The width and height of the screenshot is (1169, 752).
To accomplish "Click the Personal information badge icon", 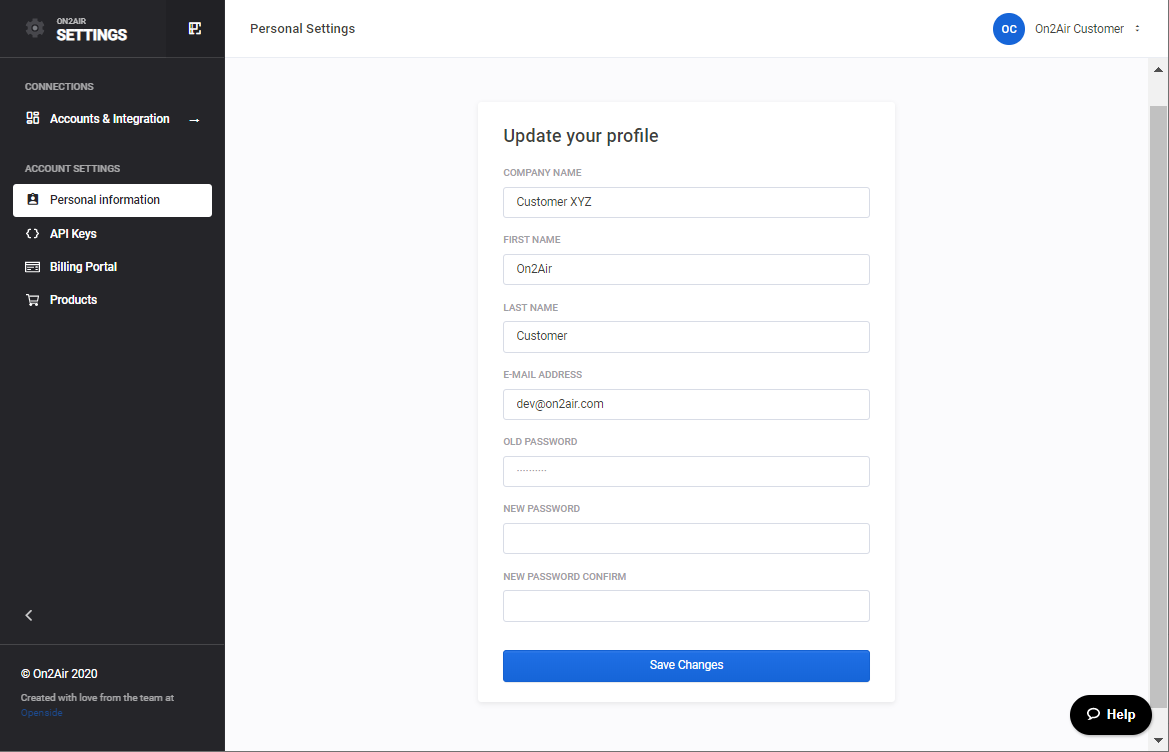I will 33,200.
